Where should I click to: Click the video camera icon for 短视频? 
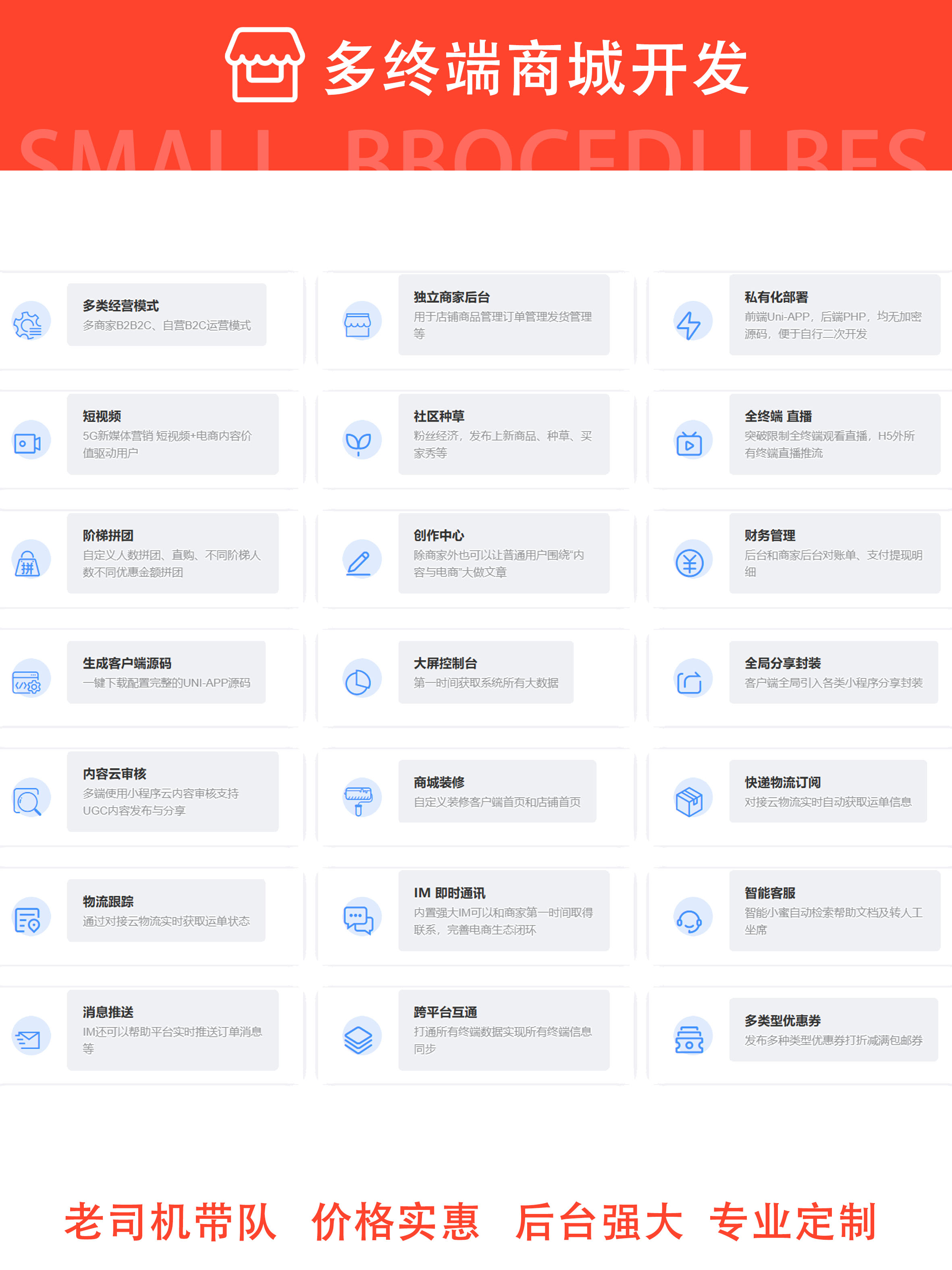coord(27,443)
